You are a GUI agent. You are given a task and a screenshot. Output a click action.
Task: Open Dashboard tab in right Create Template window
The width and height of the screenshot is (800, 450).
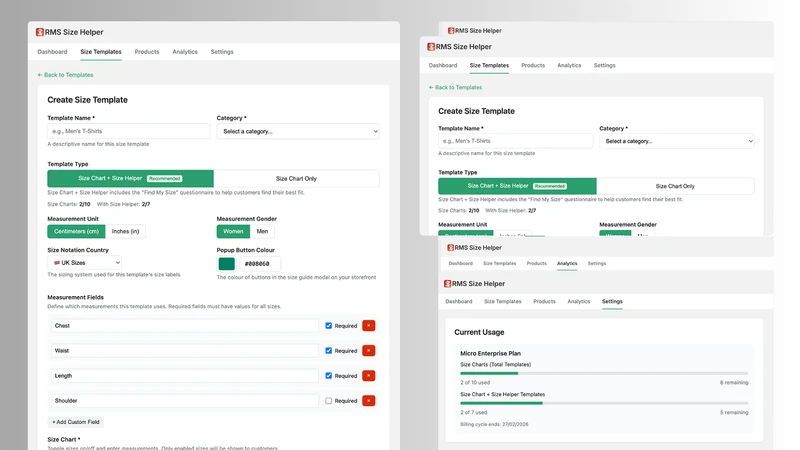tap(443, 65)
